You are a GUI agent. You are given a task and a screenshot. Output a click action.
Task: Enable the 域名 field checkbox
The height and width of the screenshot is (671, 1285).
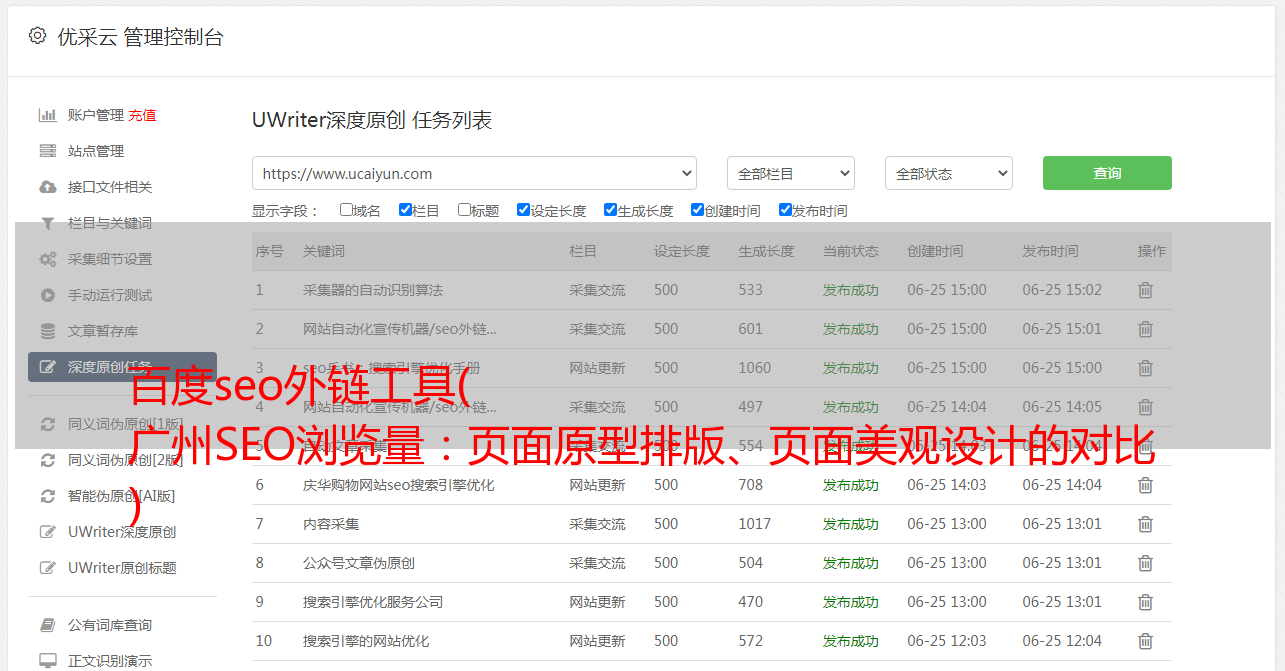346,210
